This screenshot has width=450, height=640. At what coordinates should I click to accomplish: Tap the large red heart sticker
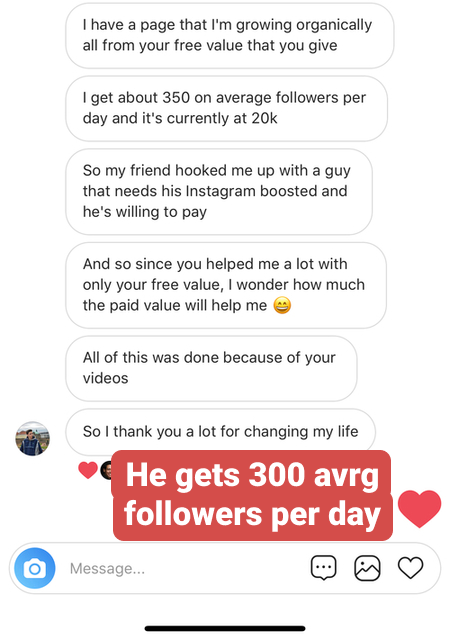click(x=419, y=509)
